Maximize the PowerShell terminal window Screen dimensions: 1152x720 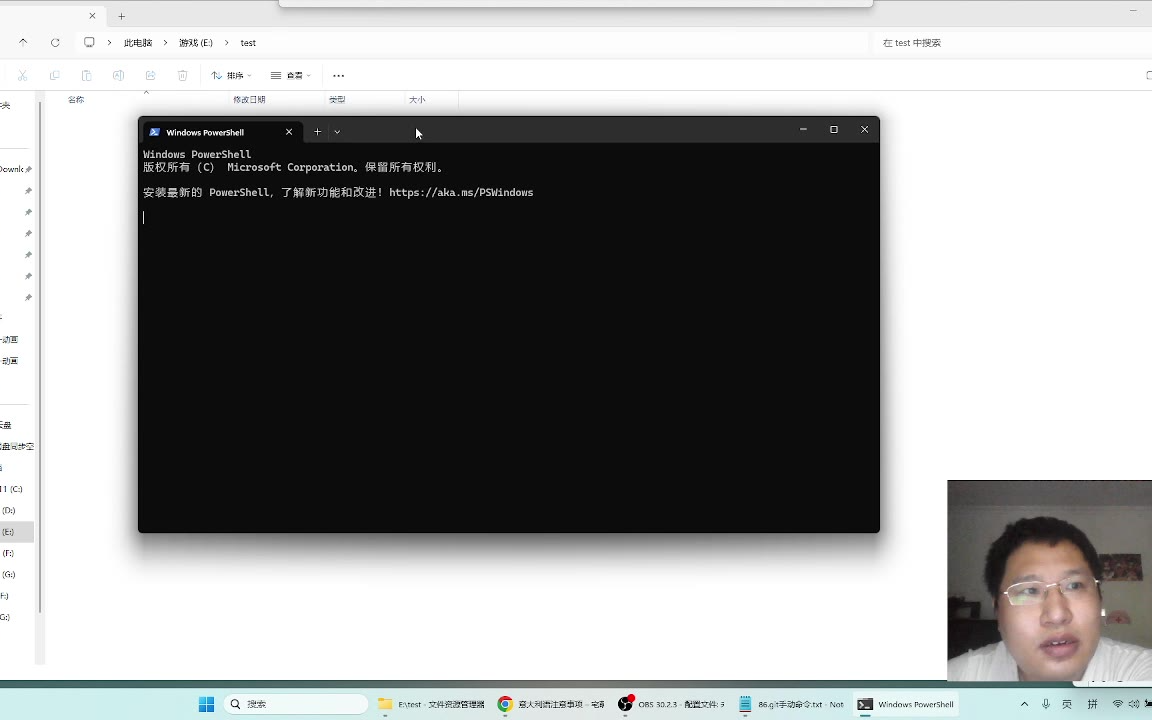tap(834, 129)
